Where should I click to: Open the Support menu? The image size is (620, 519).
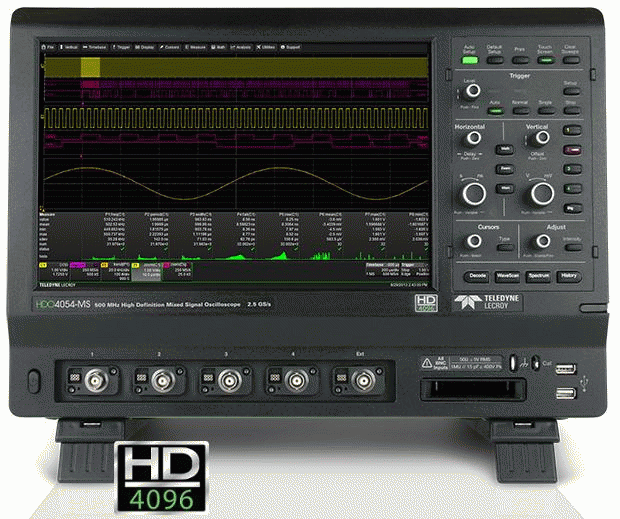click(x=290, y=47)
